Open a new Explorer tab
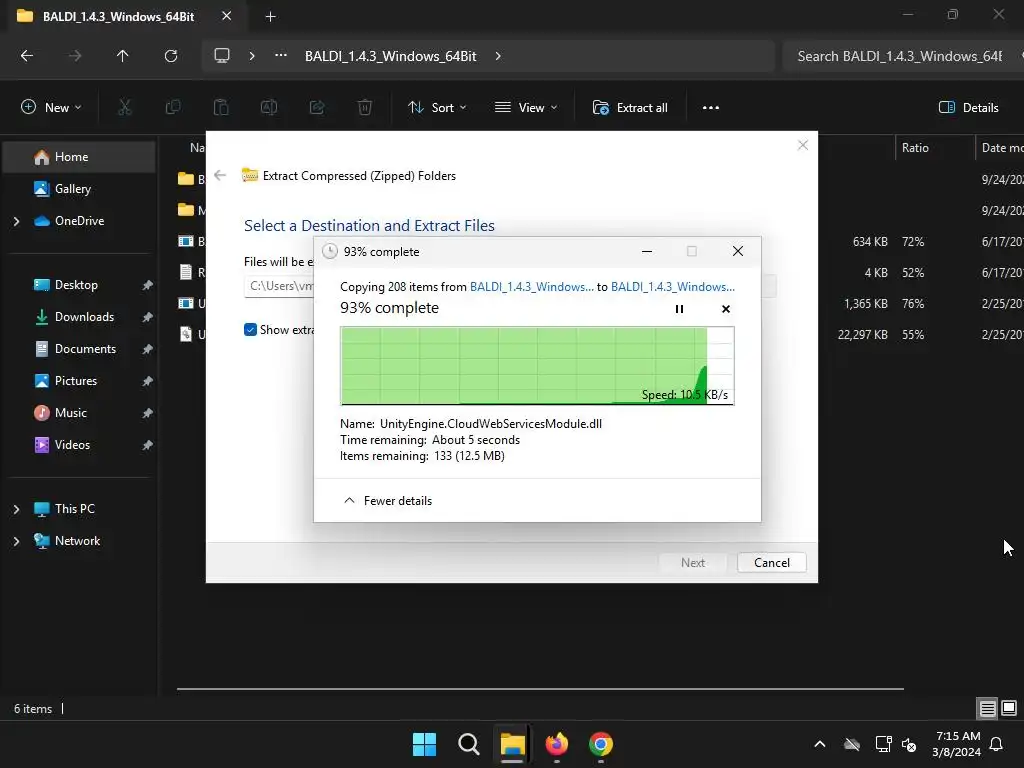Image resolution: width=1024 pixels, height=768 pixels. 270,17
